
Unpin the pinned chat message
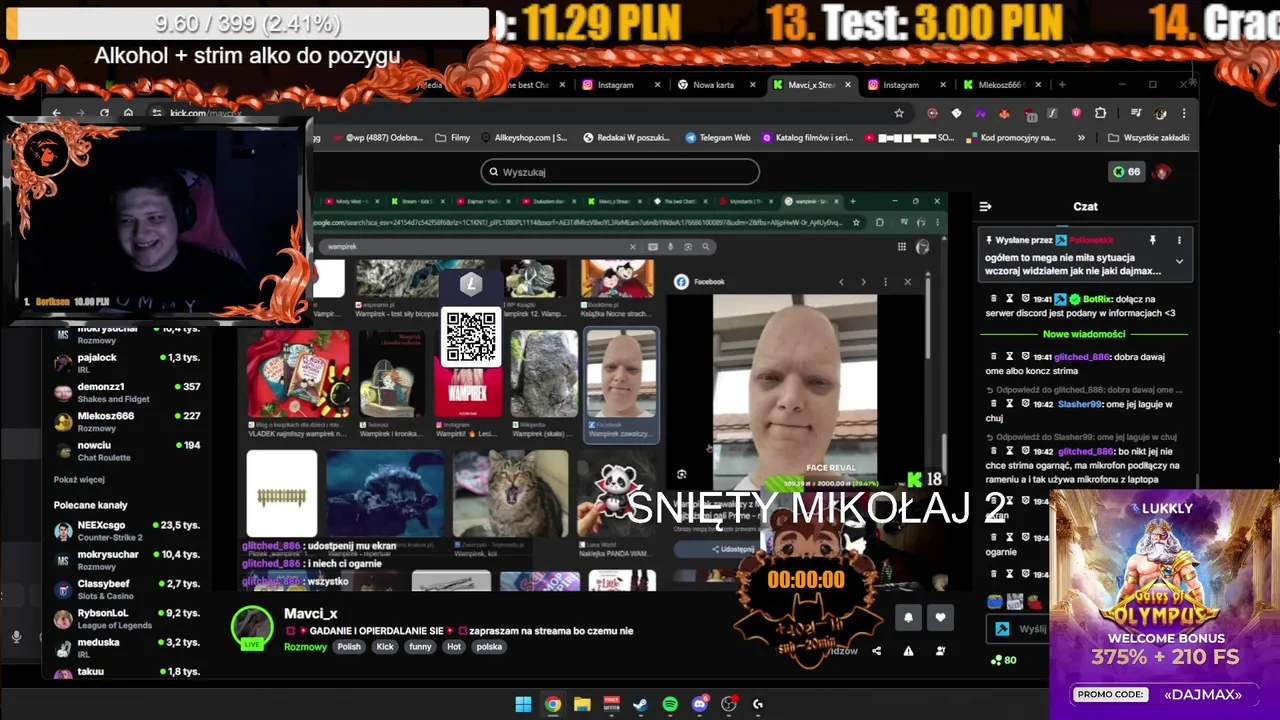1152,240
